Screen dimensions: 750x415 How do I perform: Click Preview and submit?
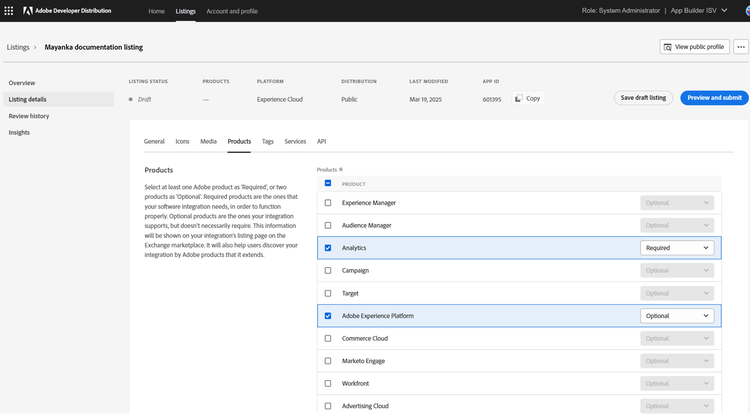(714, 98)
